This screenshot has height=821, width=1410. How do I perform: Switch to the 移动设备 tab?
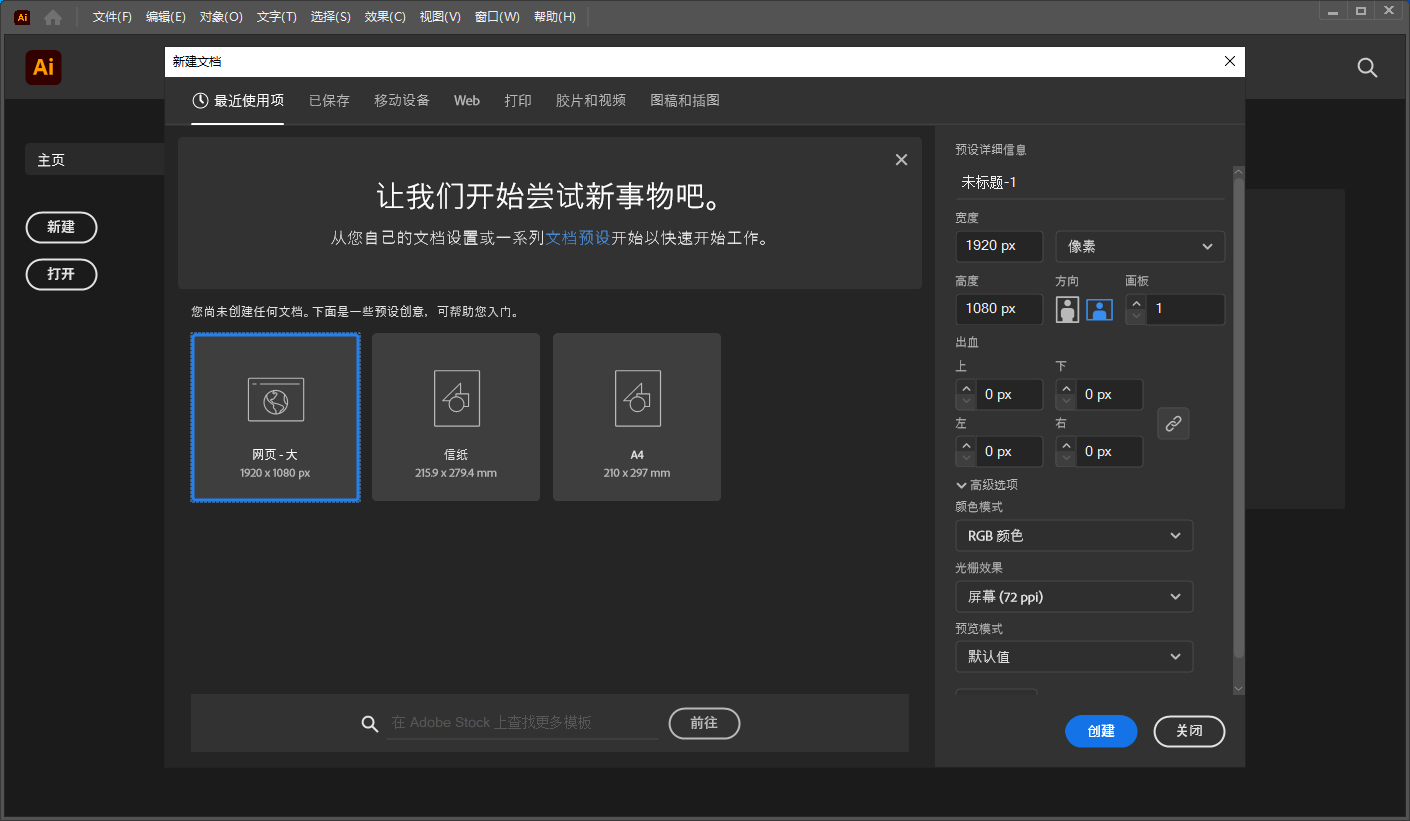[x=402, y=101]
